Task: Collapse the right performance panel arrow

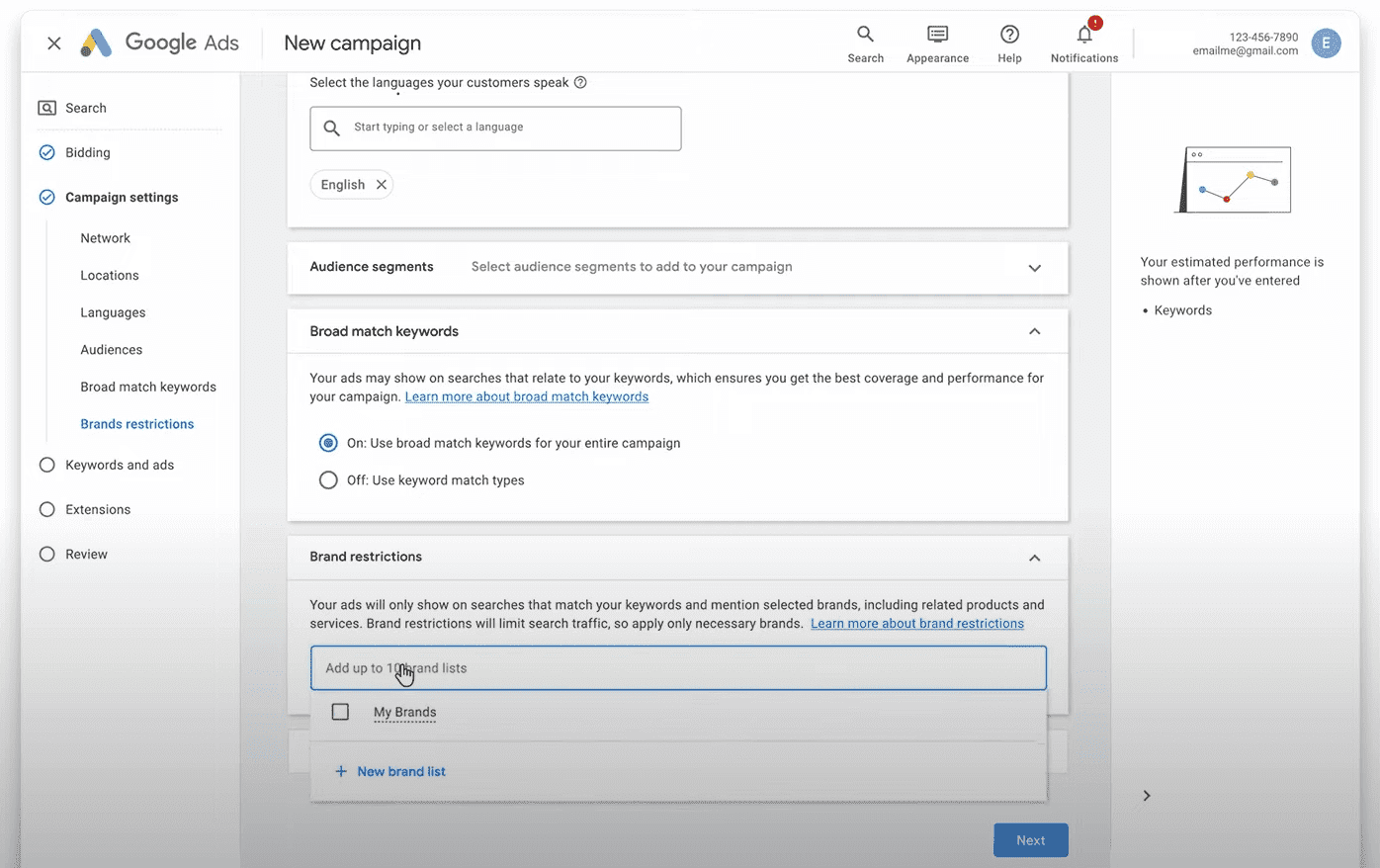Action: coord(1147,796)
